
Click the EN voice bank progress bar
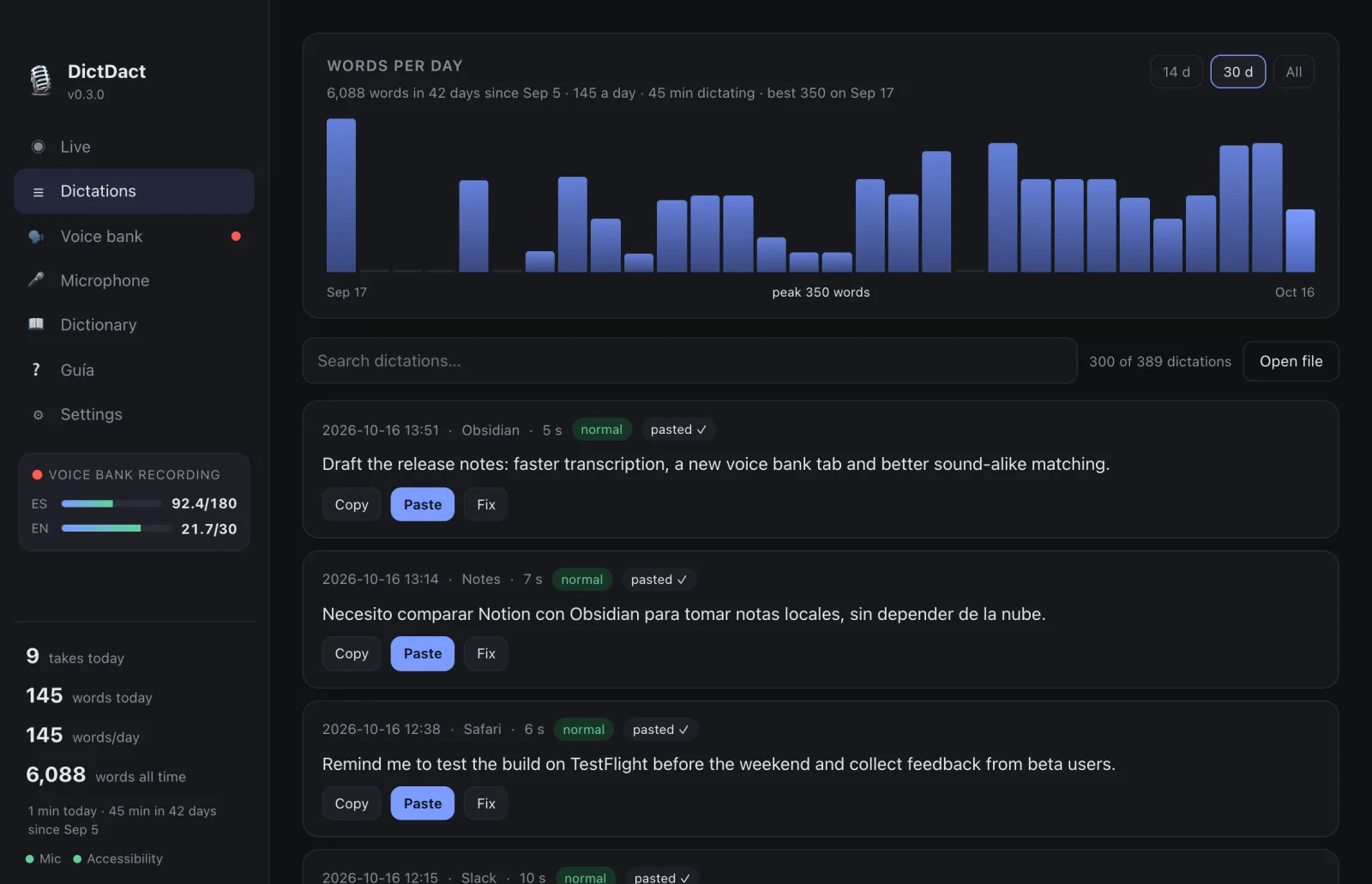[x=117, y=528]
